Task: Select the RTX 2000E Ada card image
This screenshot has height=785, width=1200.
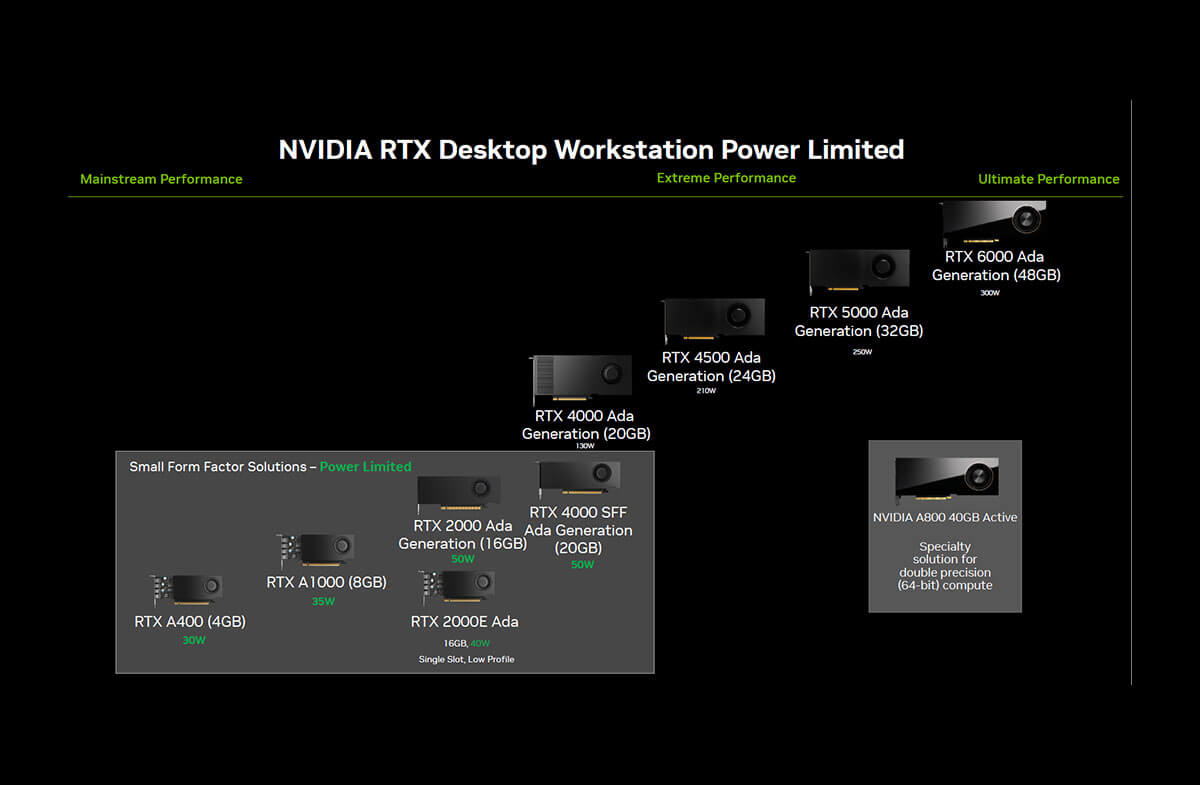Action: tap(458, 589)
